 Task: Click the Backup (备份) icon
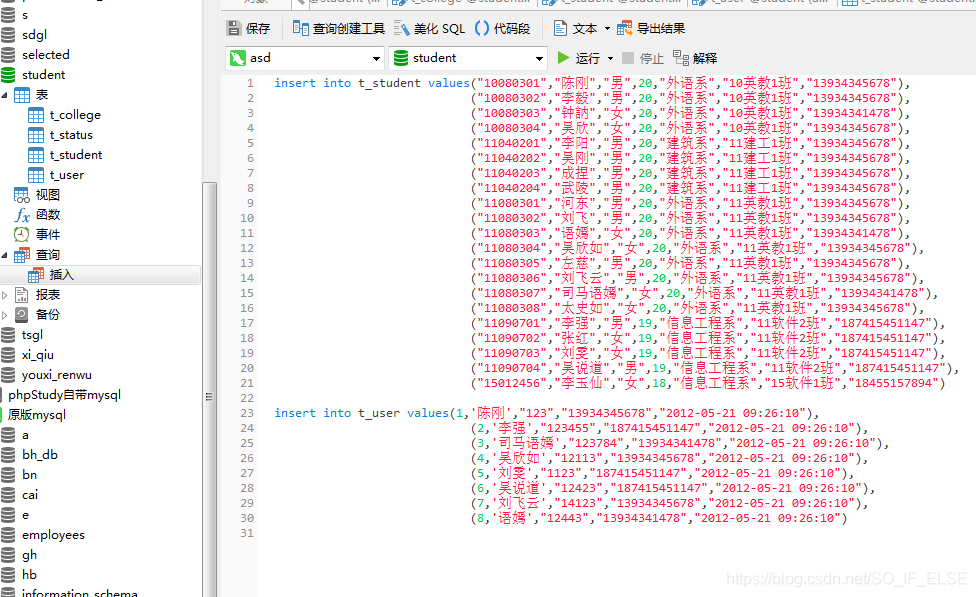[x=22, y=315]
